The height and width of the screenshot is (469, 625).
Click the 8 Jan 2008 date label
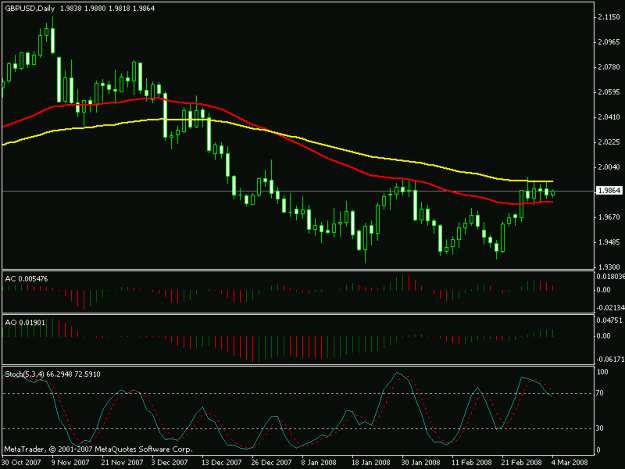[319, 462]
